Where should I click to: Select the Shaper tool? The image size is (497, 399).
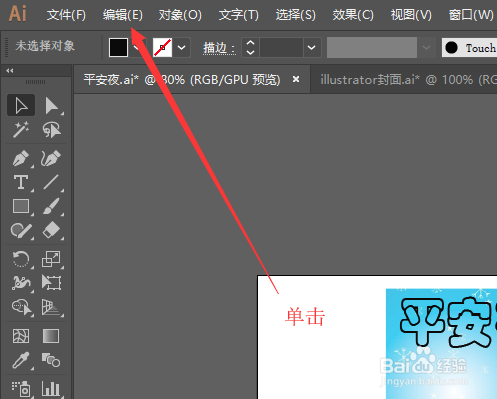pyautogui.click(x=21, y=230)
